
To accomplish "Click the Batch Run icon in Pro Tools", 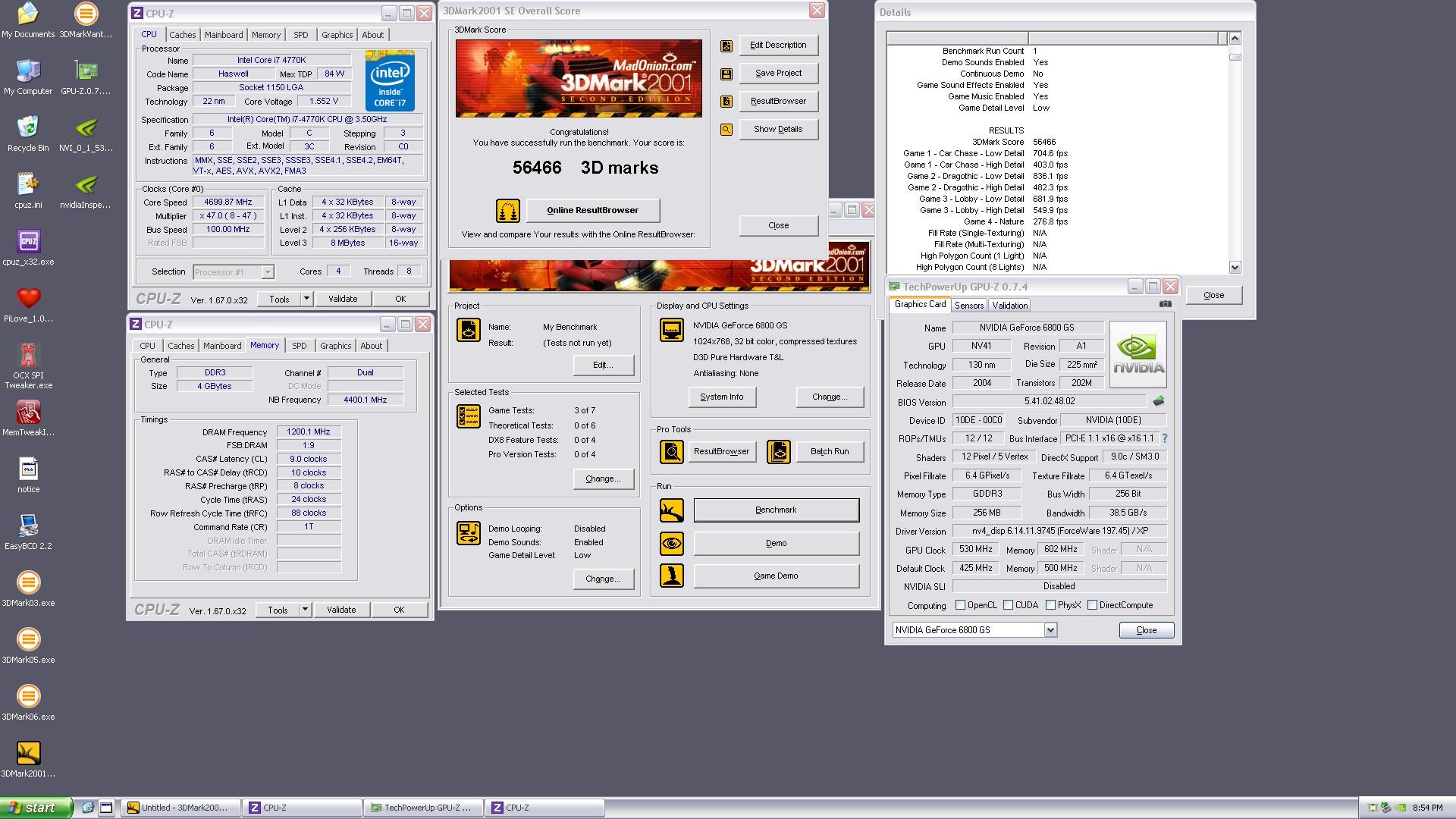I will [779, 452].
